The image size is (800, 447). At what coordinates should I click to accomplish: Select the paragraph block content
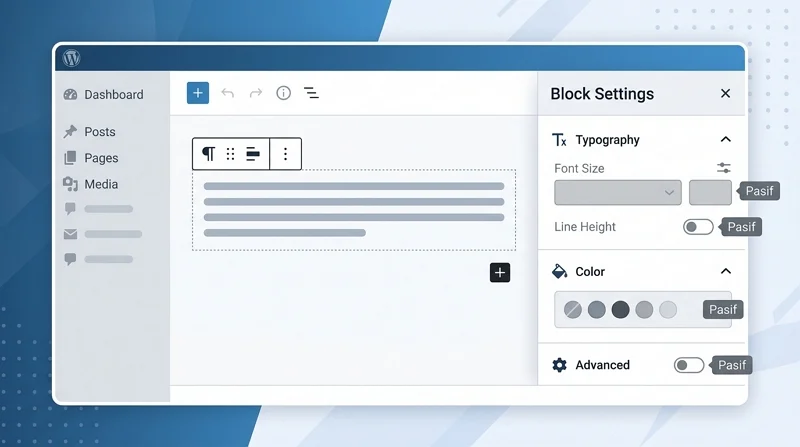pos(354,210)
